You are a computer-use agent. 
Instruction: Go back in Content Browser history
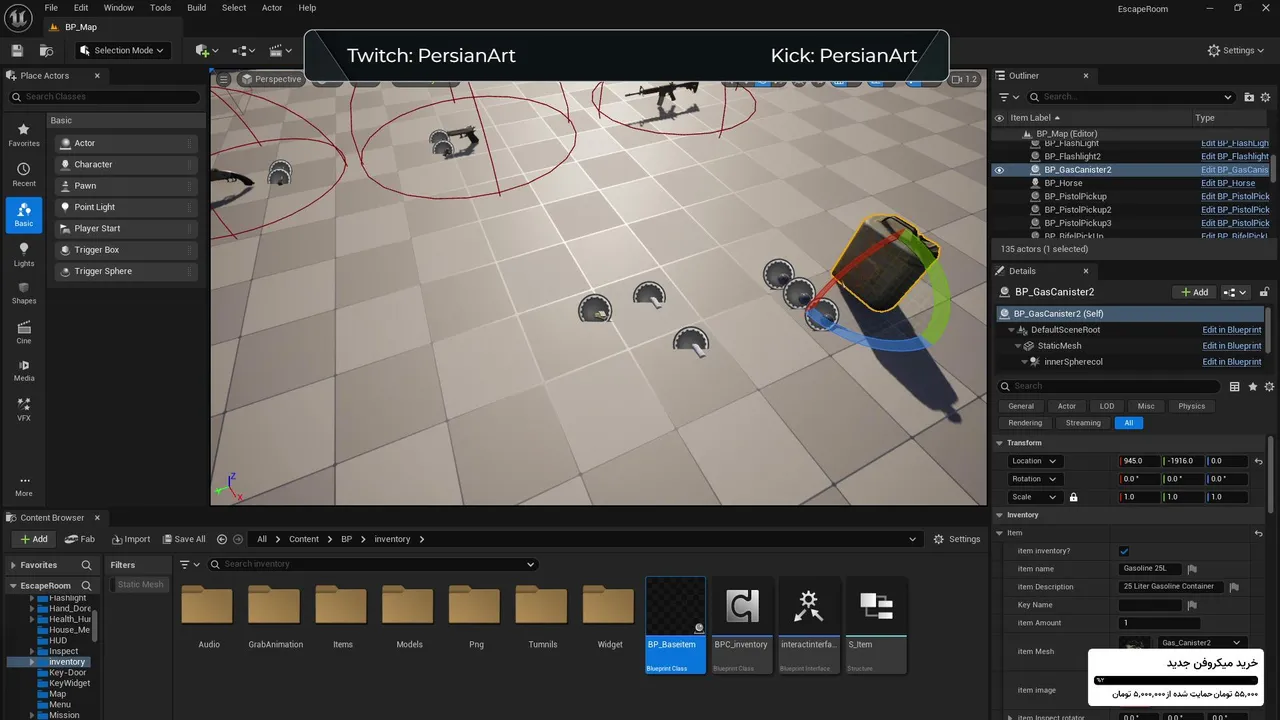pos(222,539)
